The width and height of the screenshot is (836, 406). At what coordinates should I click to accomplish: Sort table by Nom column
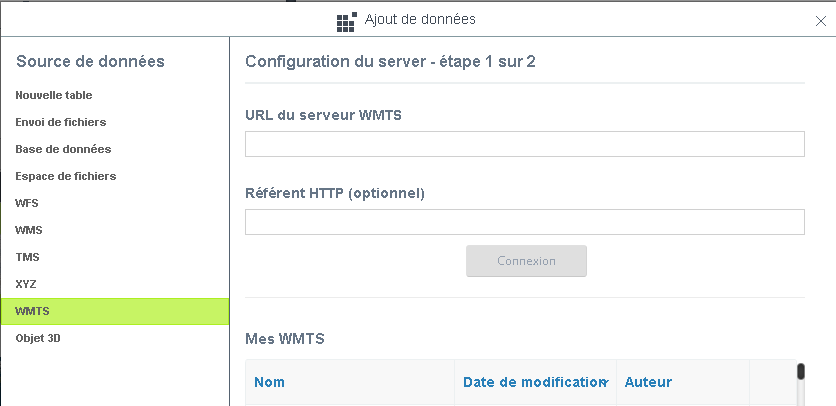(x=270, y=382)
